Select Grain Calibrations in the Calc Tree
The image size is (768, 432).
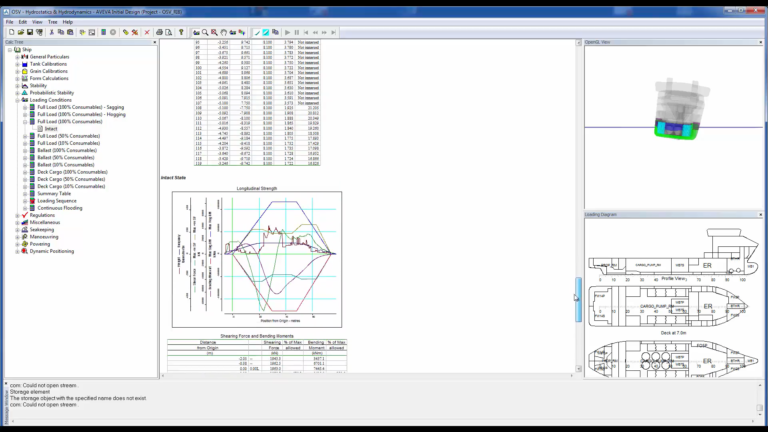(x=48, y=71)
